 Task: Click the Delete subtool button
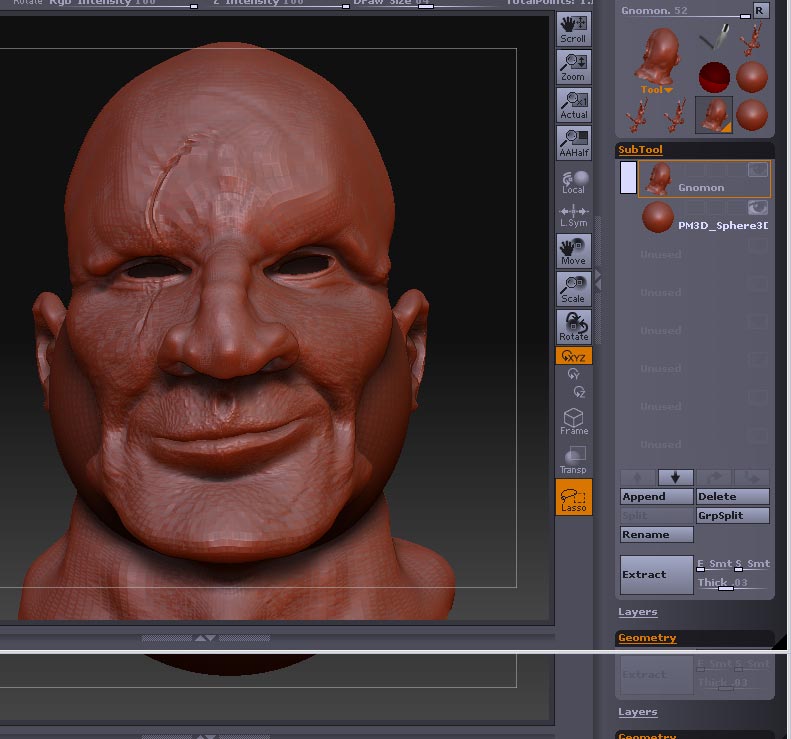pos(732,496)
